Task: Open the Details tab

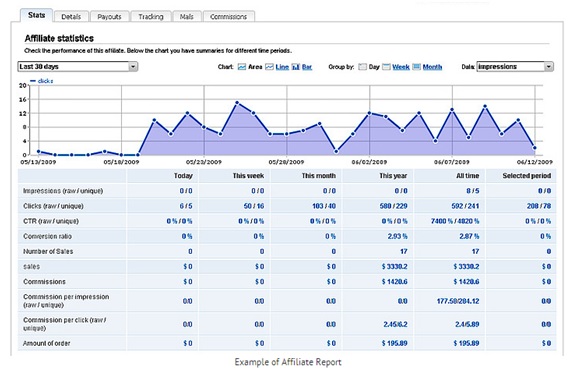Action: (71, 17)
